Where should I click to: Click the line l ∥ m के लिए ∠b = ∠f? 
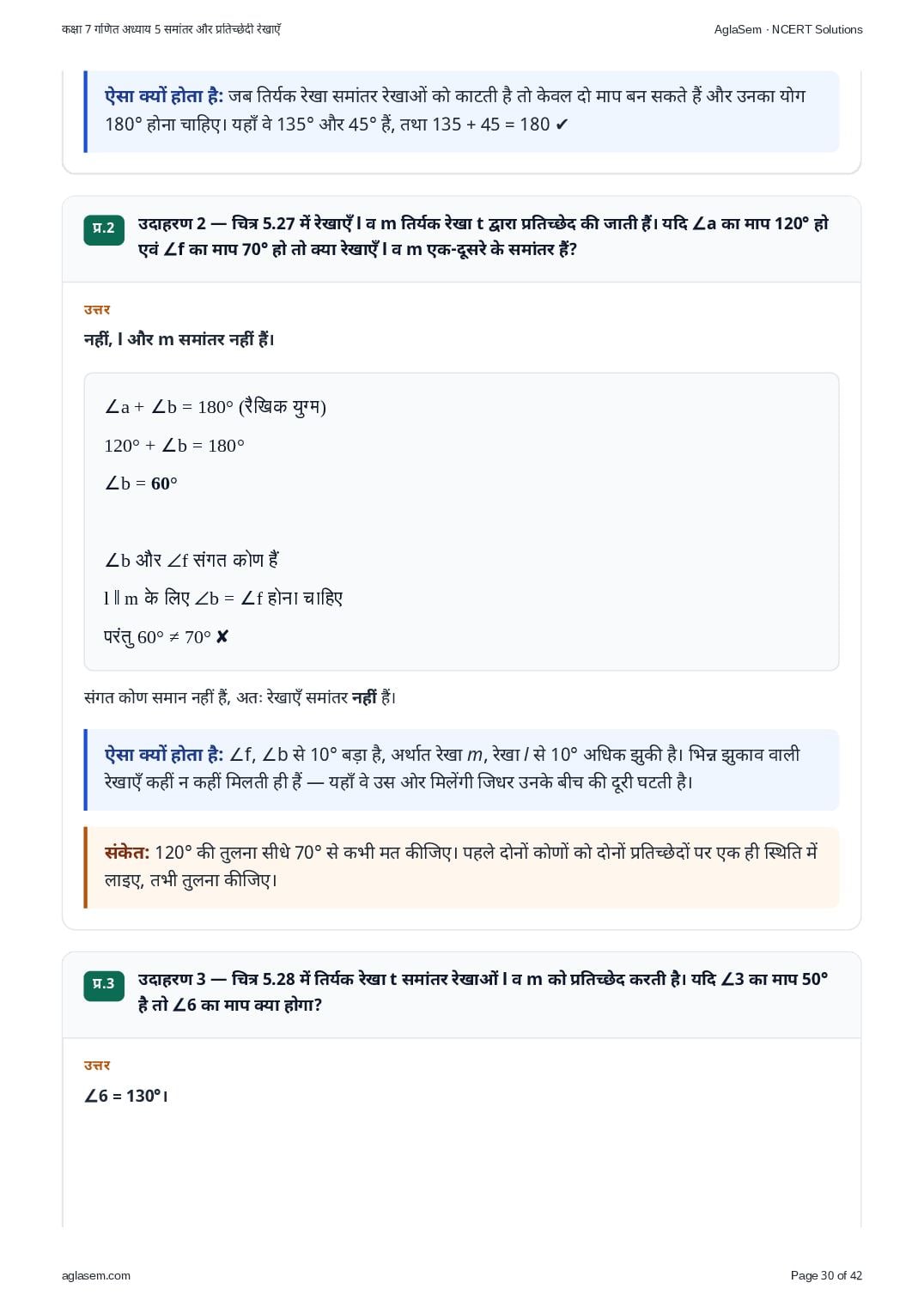(223, 598)
